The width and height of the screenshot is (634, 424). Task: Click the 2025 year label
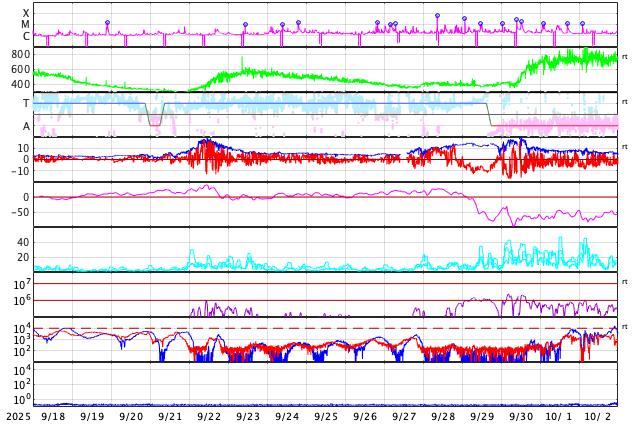pos(17,416)
